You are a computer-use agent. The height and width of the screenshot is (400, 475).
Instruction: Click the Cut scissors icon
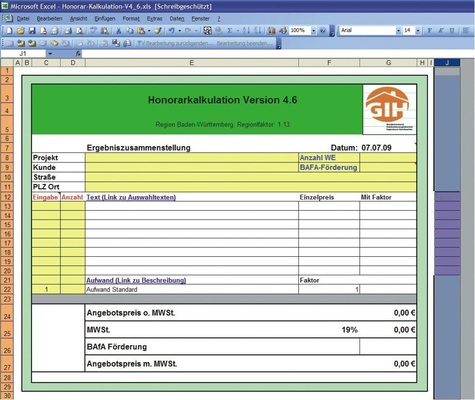[118, 31]
